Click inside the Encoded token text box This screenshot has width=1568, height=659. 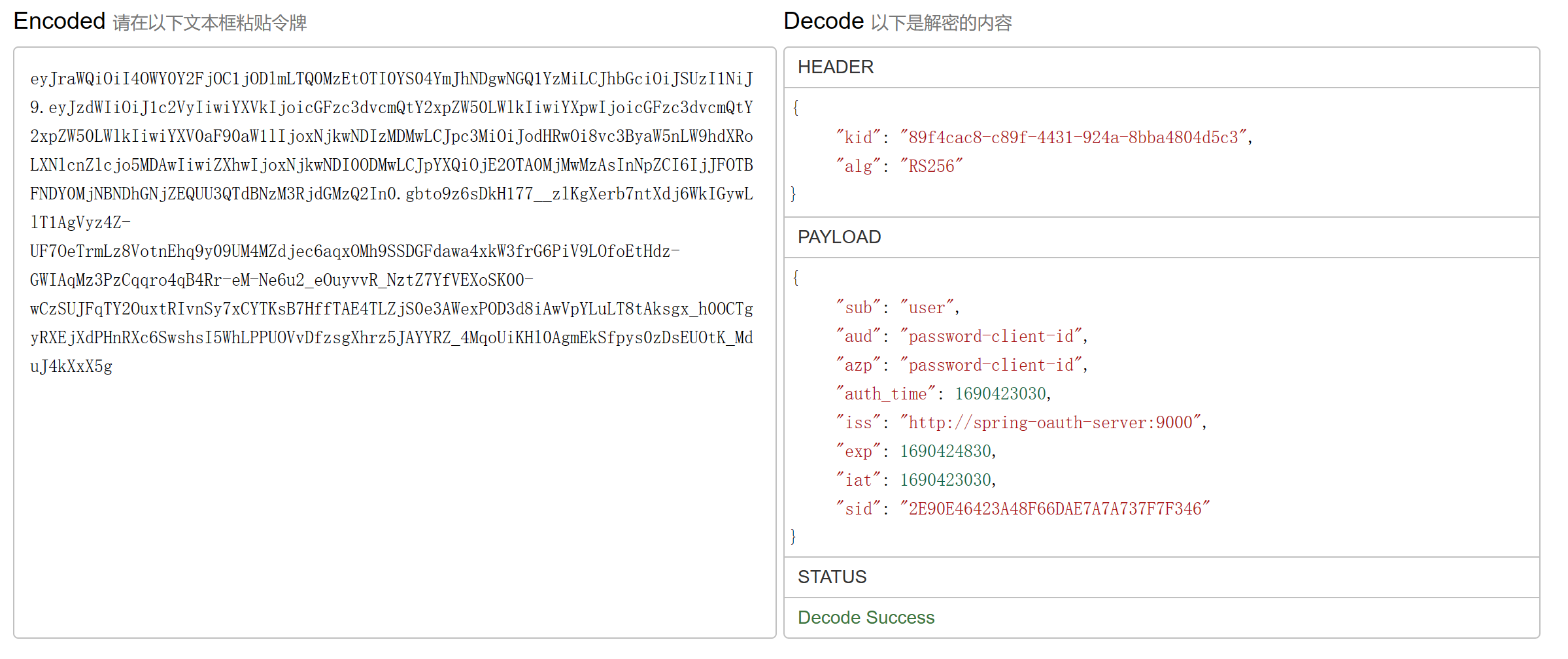tap(394, 342)
